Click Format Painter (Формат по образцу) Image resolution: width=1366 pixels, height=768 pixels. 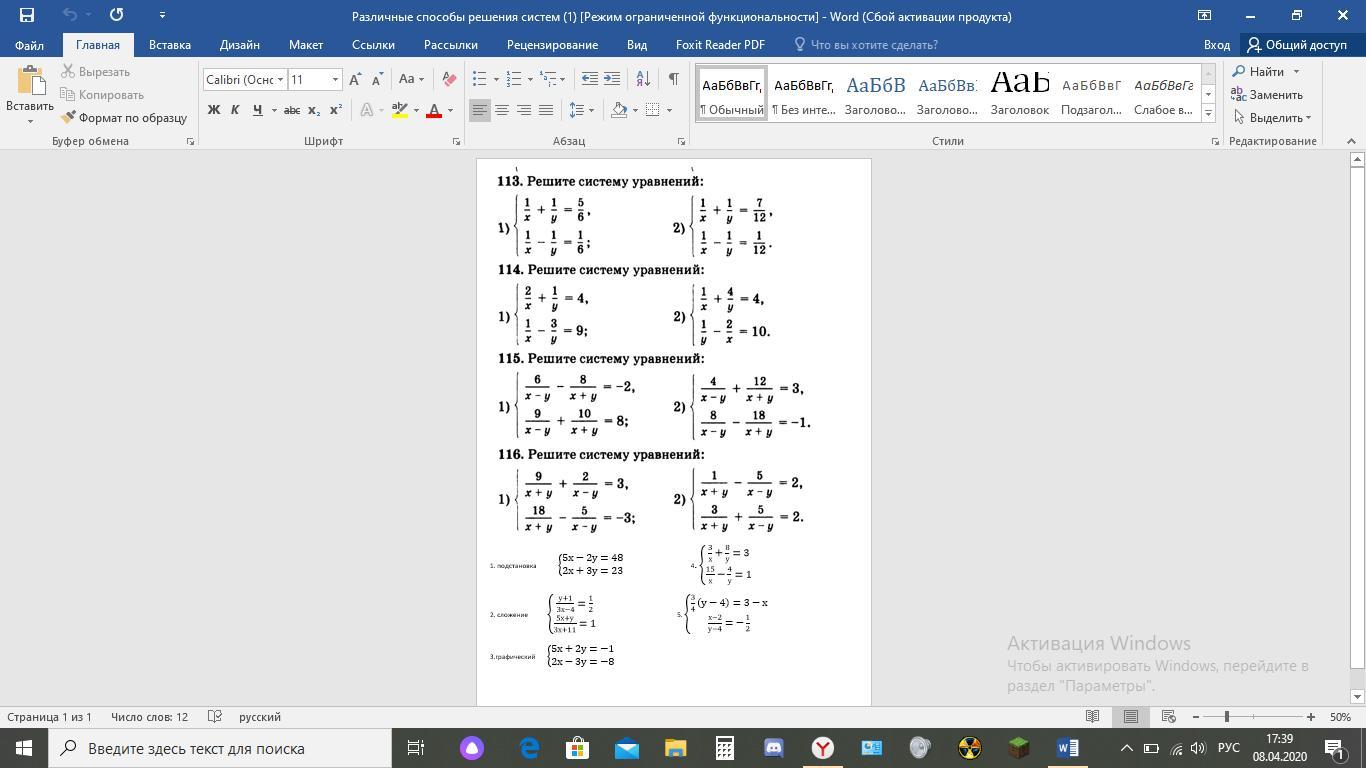(x=124, y=118)
